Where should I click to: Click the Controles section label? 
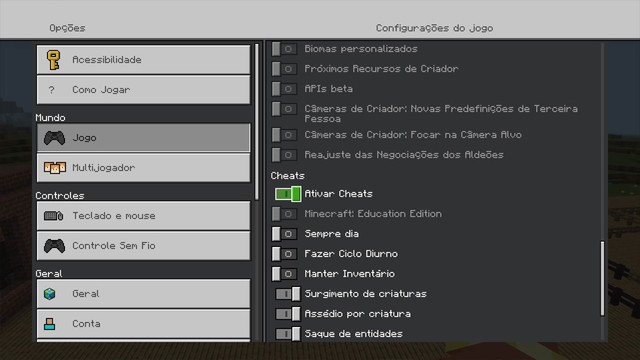coord(60,196)
